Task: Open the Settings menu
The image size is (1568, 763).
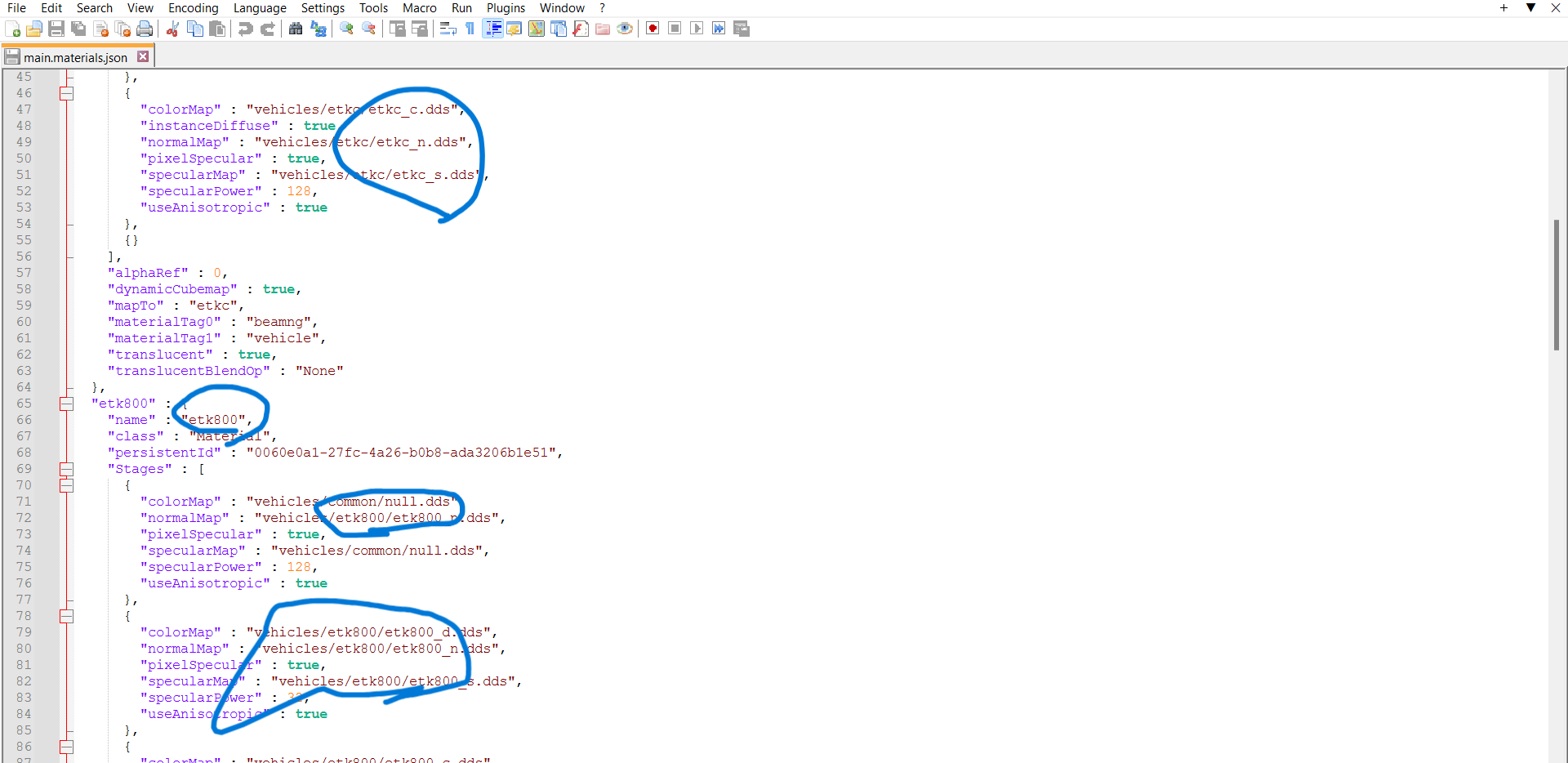Action: pos(323,8)
